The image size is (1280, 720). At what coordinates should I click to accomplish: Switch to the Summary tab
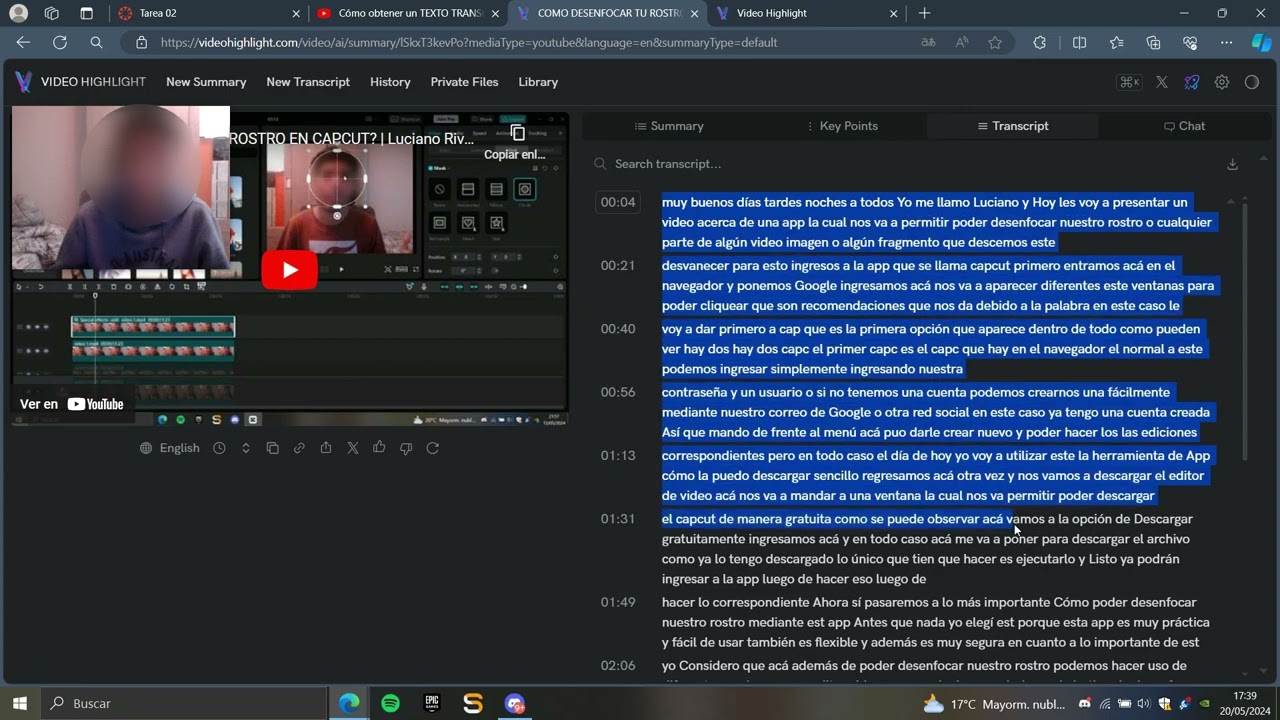click(669, 126)
